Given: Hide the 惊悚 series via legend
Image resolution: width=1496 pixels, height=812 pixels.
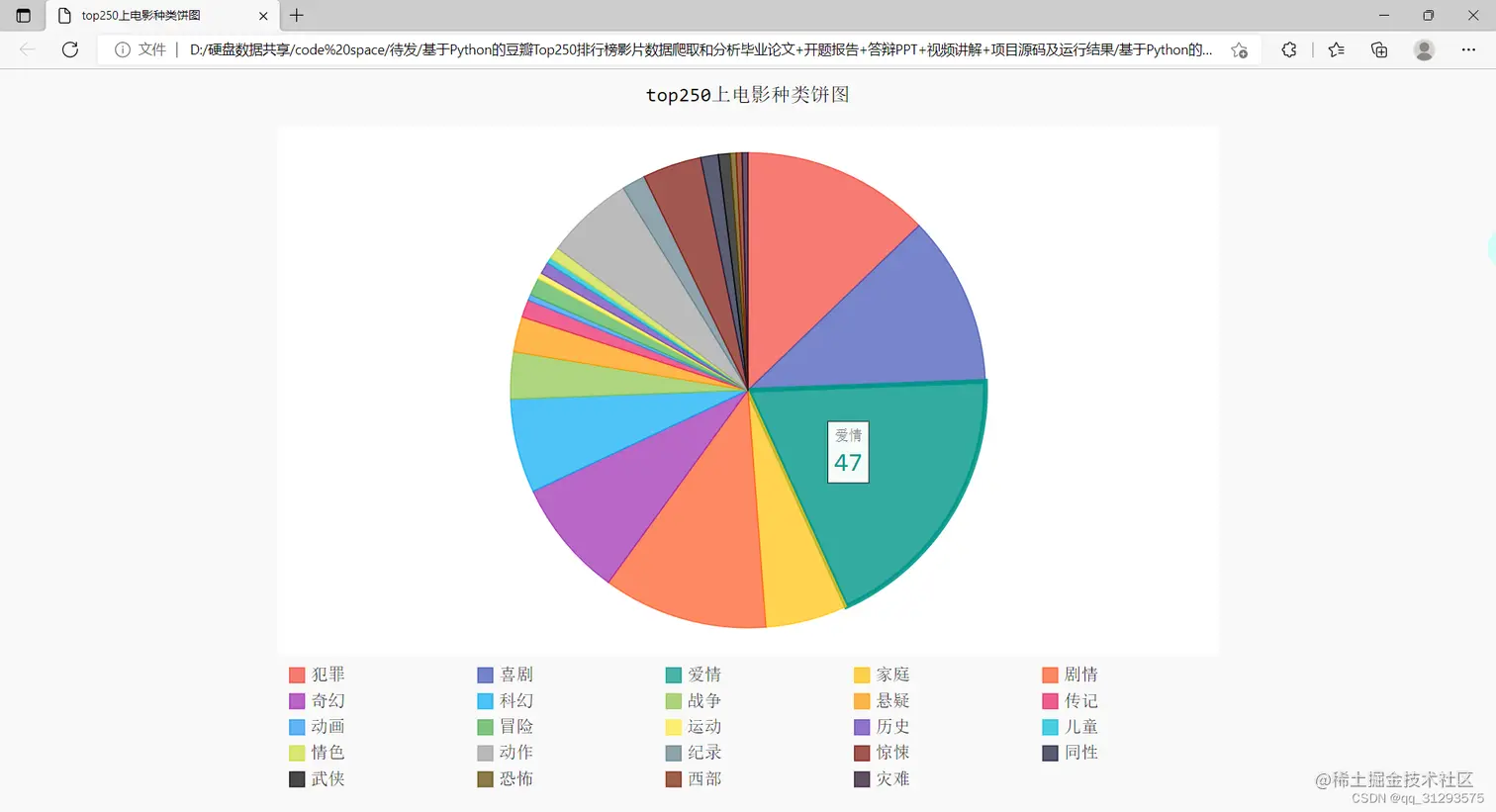Looking at the screenshot, I should click(882, 753).
